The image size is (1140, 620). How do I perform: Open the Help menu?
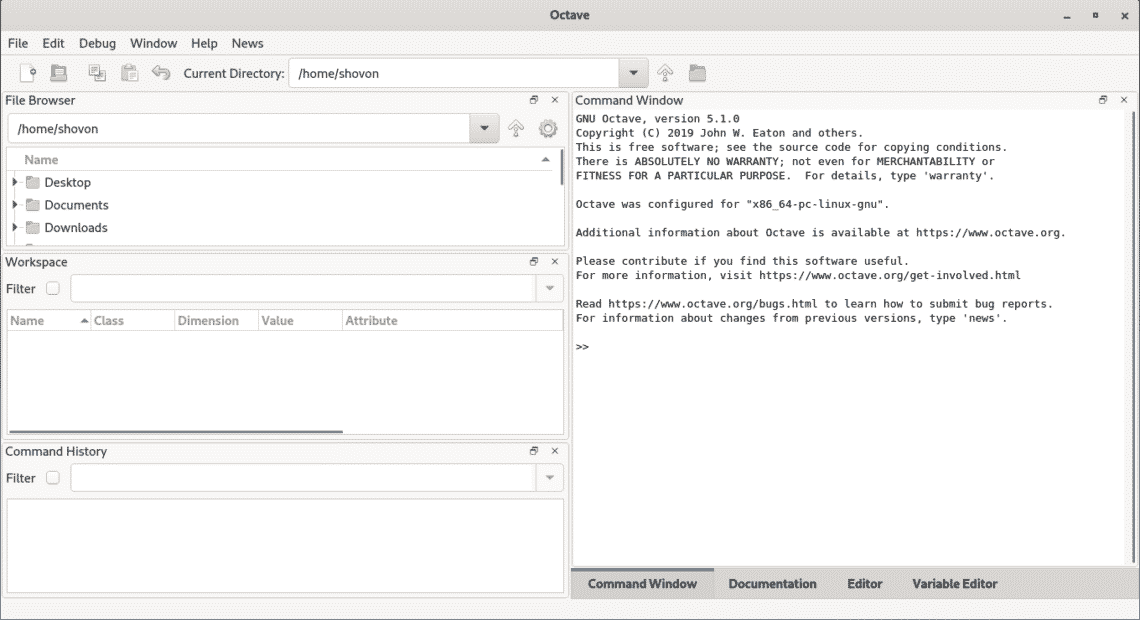[x=204, y=44]
